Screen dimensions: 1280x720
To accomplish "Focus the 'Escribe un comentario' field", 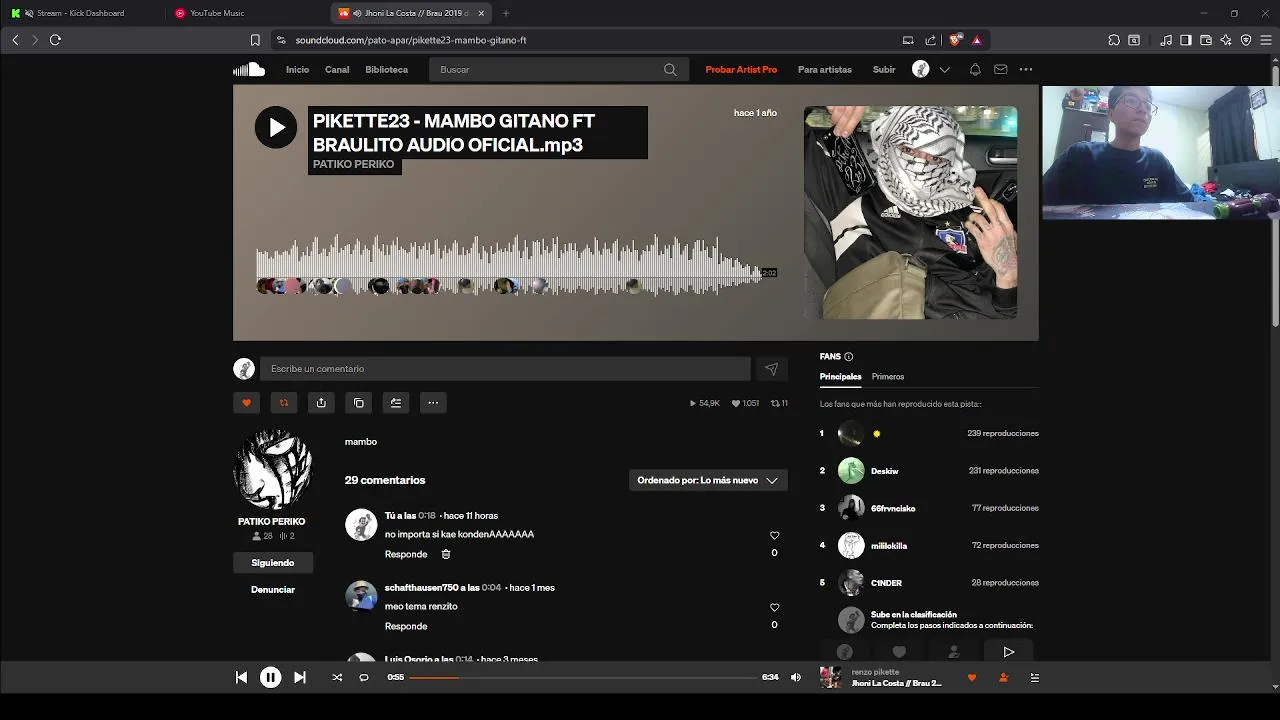I will pos(505,369).
